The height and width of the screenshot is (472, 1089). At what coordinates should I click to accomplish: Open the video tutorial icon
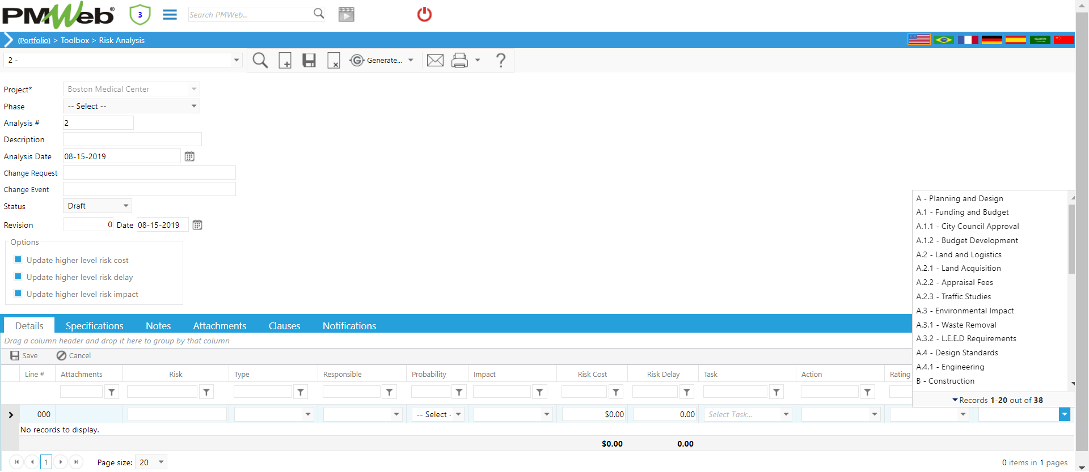346,14
